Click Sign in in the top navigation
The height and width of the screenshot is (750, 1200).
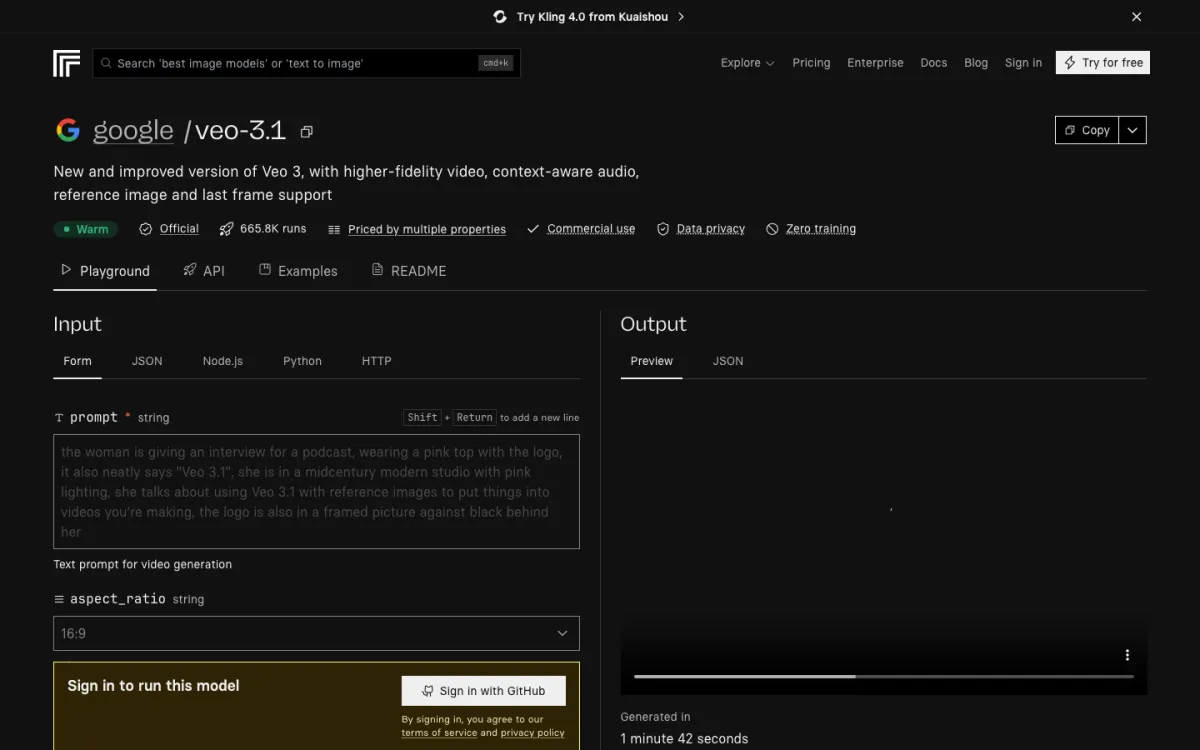click(1023, 63)
